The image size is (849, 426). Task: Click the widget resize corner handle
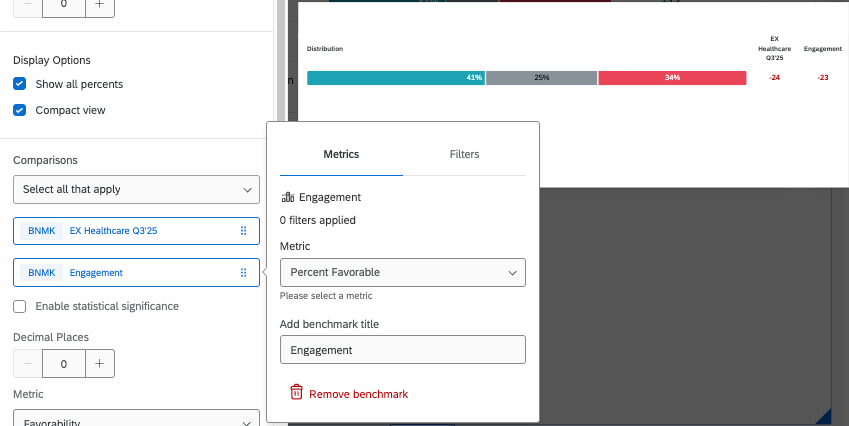824,416
